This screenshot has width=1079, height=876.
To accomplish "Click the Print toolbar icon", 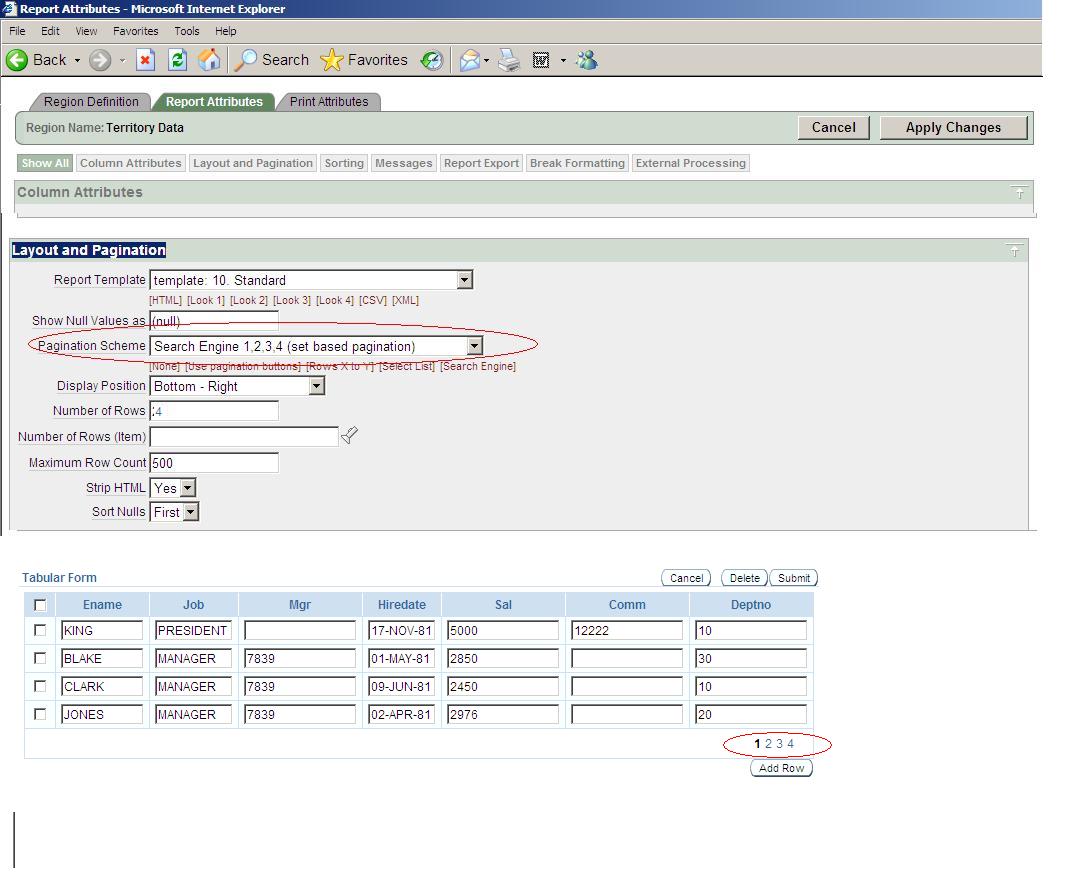I will coord(510,60).
